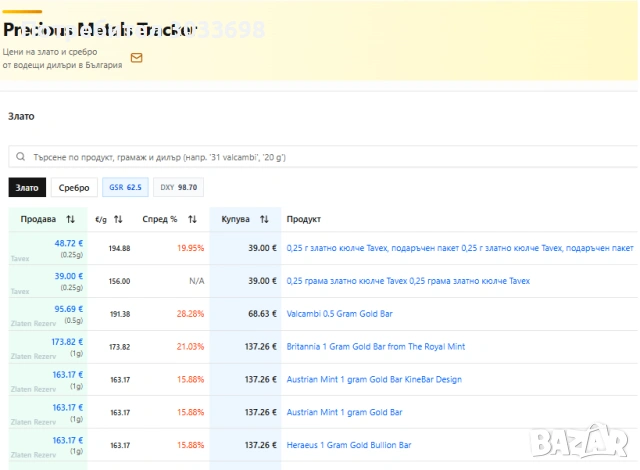
Task: Switch to the Сребро tab
Action: click(x=74, y=187)
